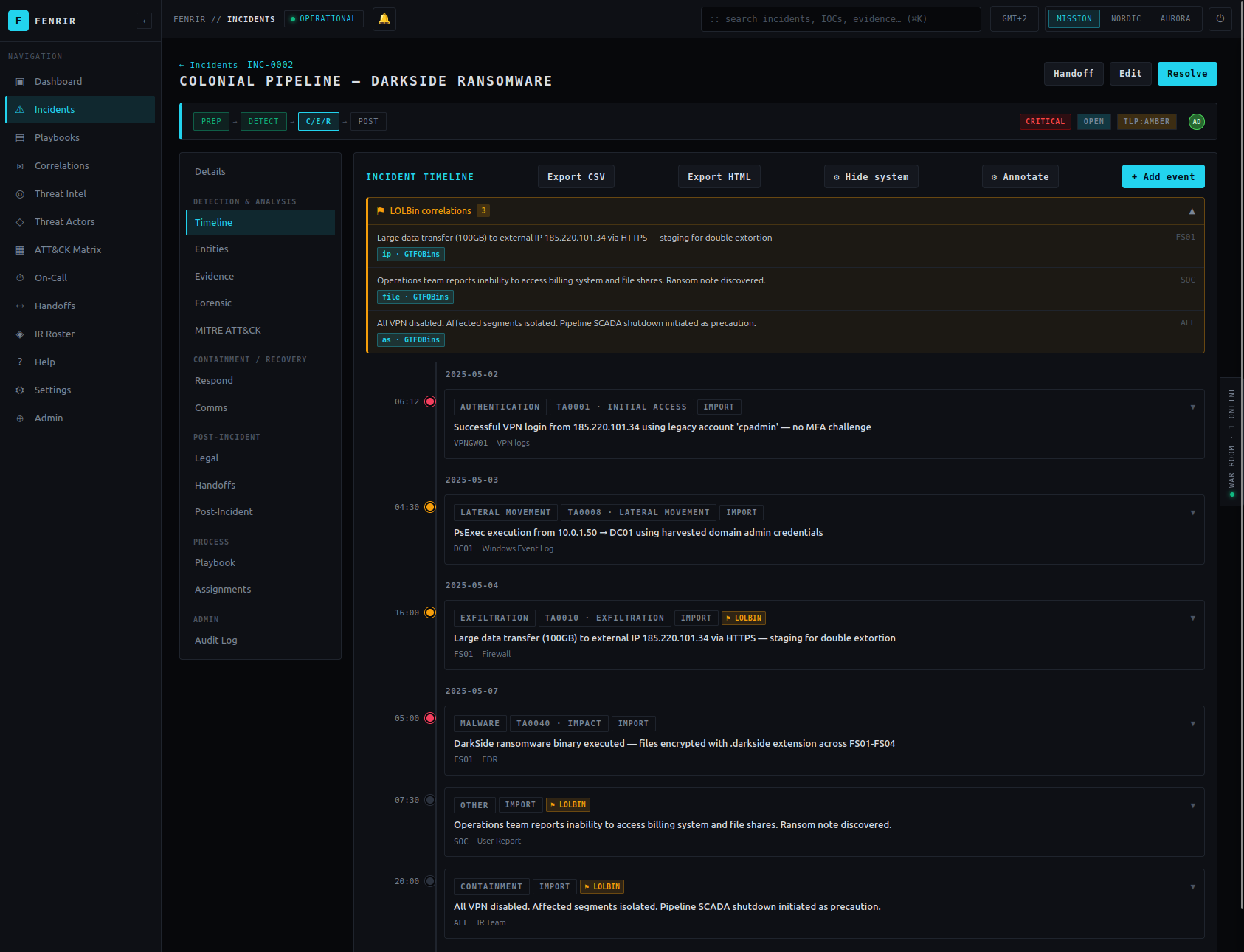Viewport: 1244px width, 952px height.
Task: Open the GMT+2 timezone selector
Action: pyautogui.click(x=1014, y=19)
